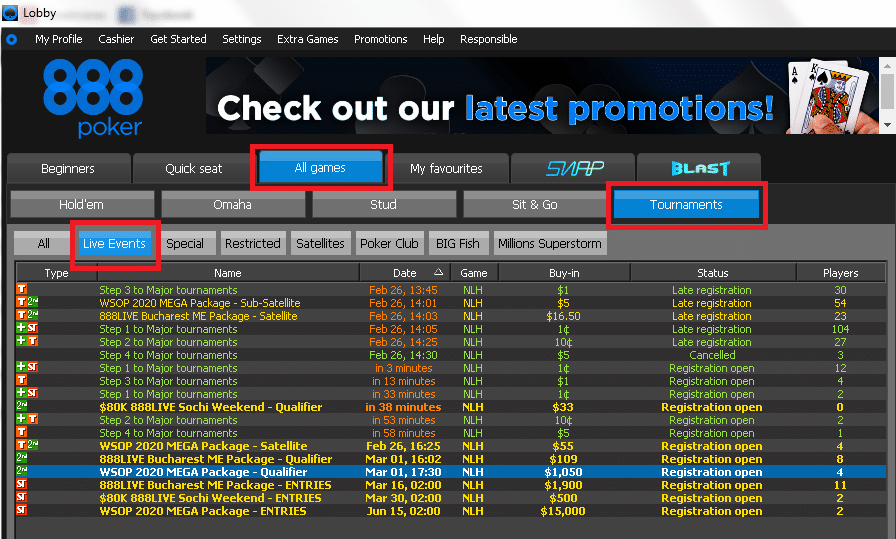
Task: Click ST icon of 888LIVE Bucharest ME Package - ENTRIES
Action: [22, 484]
